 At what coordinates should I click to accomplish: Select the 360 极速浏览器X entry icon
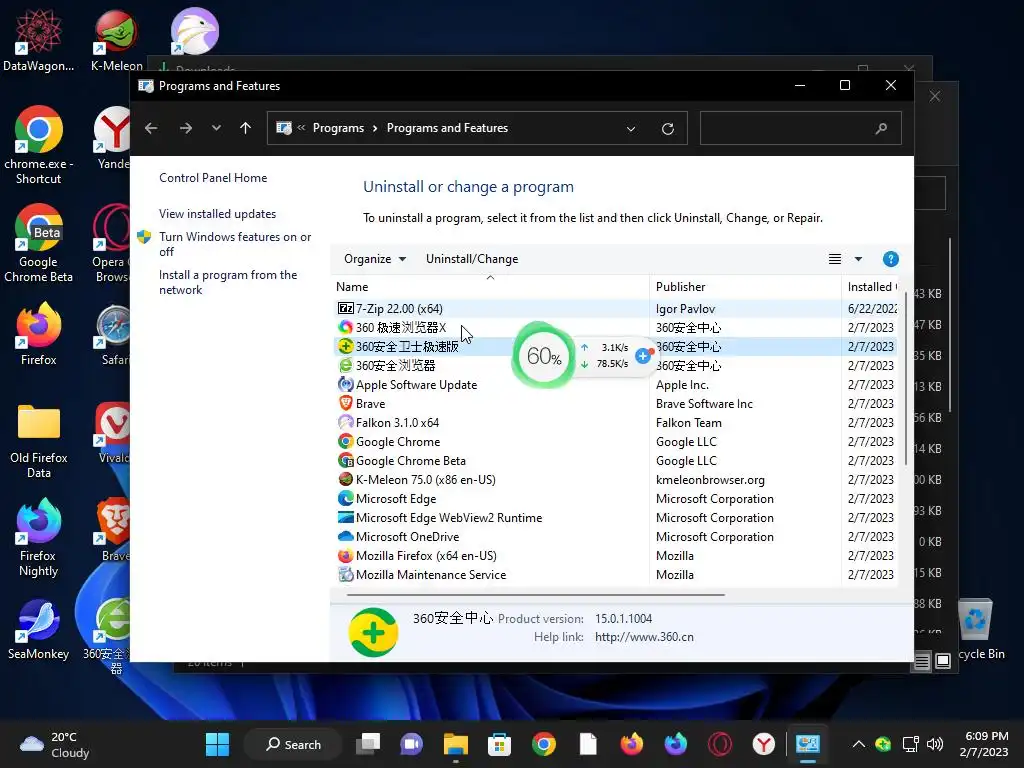pos(345,327)
